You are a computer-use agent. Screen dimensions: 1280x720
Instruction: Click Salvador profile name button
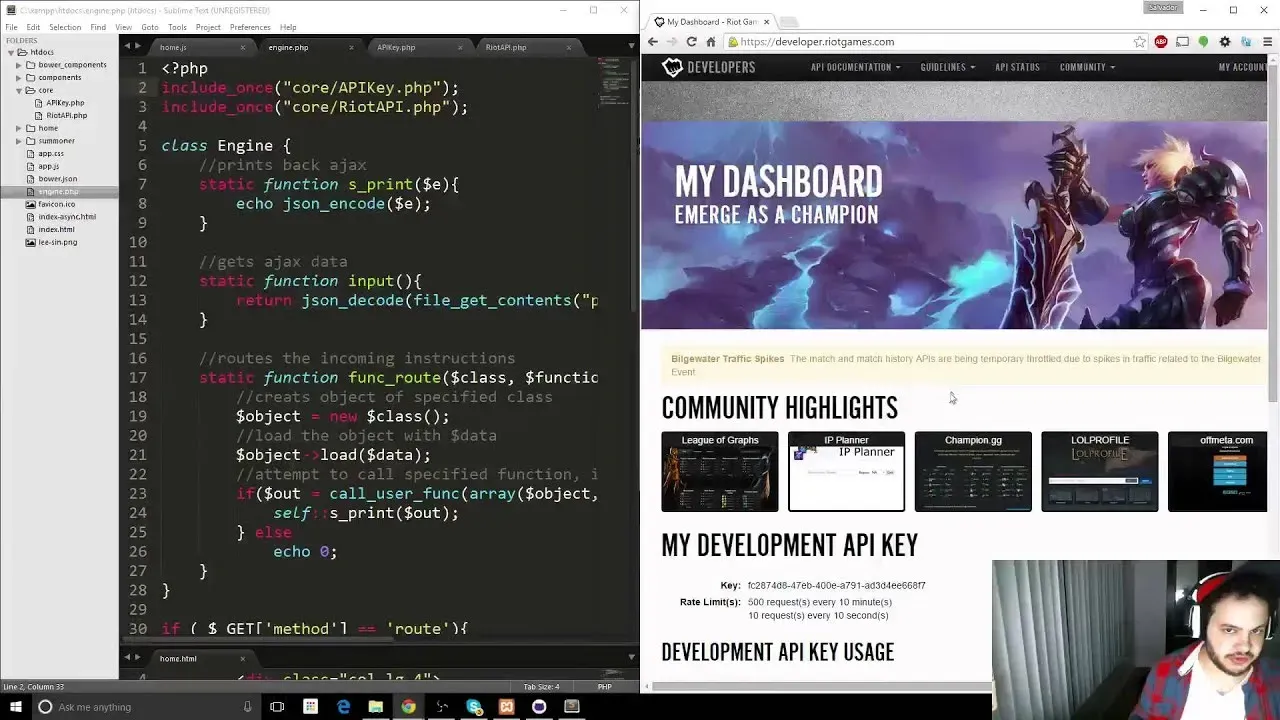(1161, 8)
